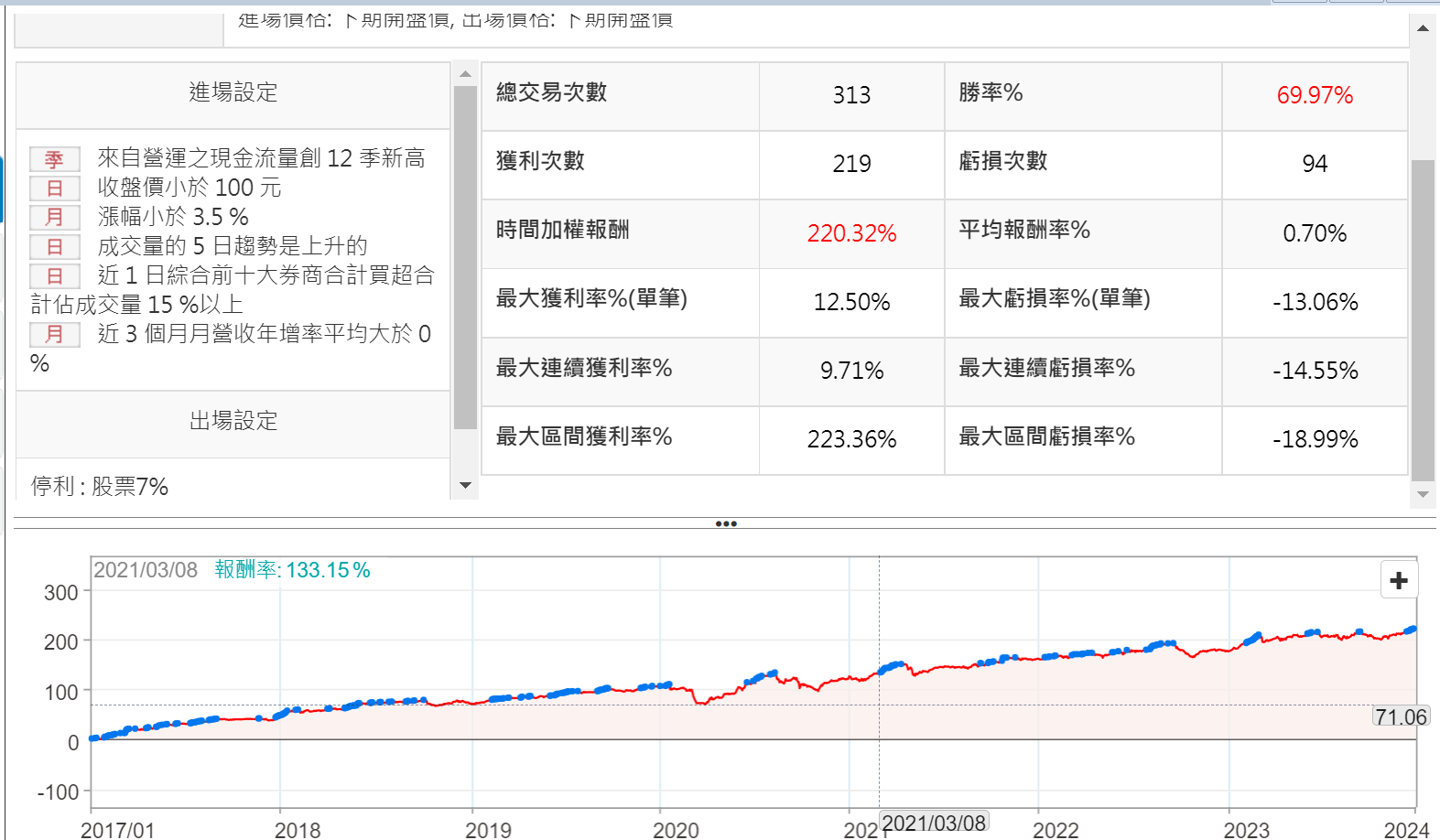Click the plus icon on the chart
Viewport: 1440px width, 840px height.
(x=1398, y=580)
